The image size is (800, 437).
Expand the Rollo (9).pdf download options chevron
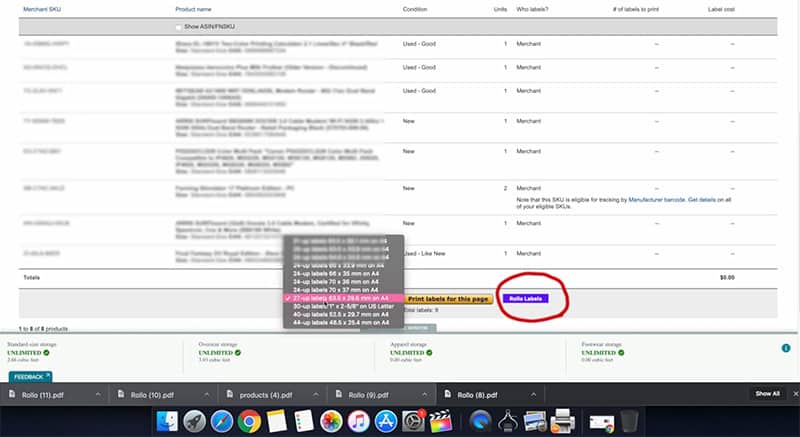[424, 395]
